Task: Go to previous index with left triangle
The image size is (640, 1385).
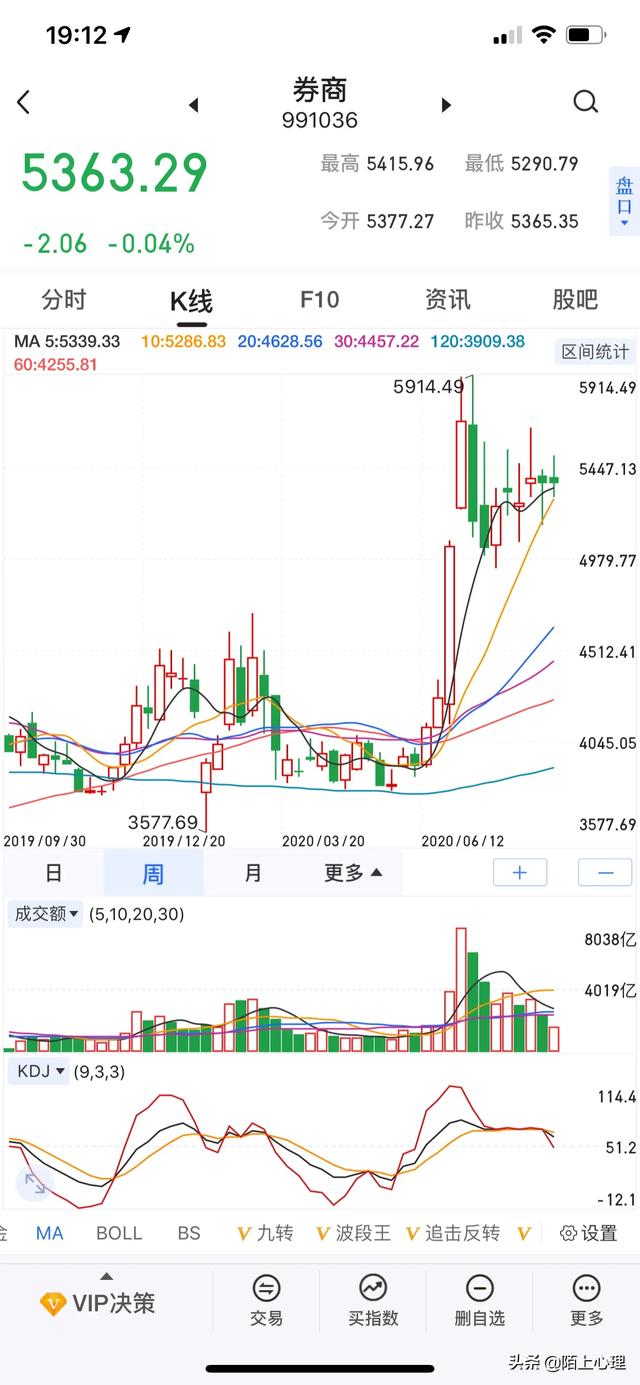Action: tap(194, 105)
